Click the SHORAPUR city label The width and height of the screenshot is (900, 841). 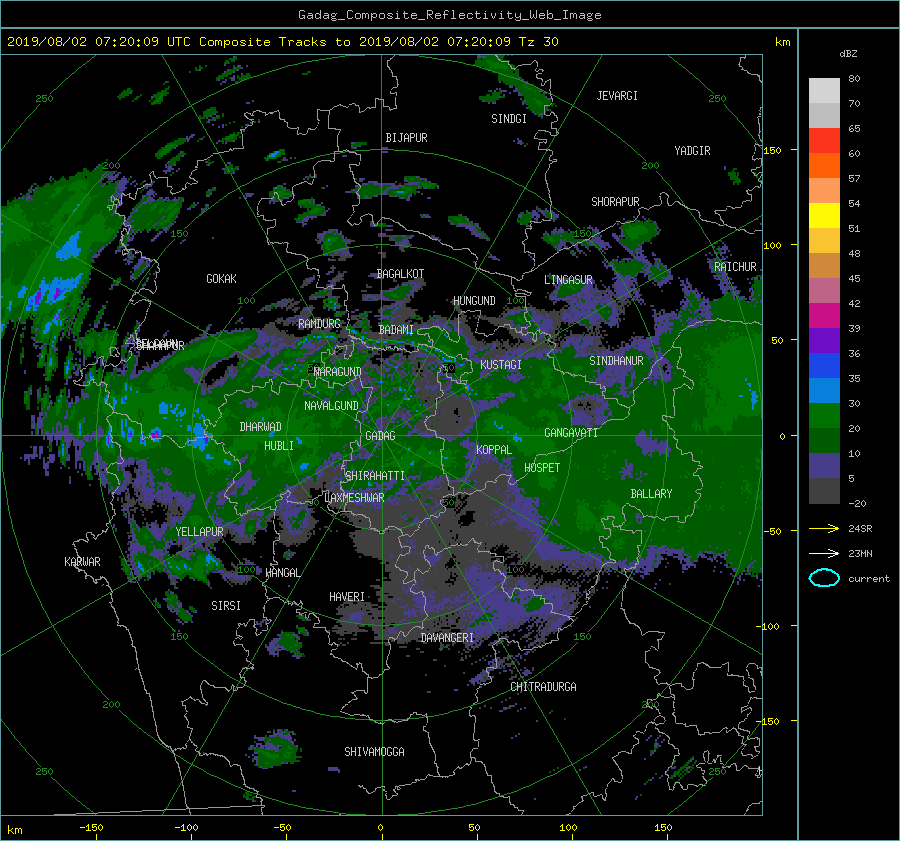click(615, 202)
